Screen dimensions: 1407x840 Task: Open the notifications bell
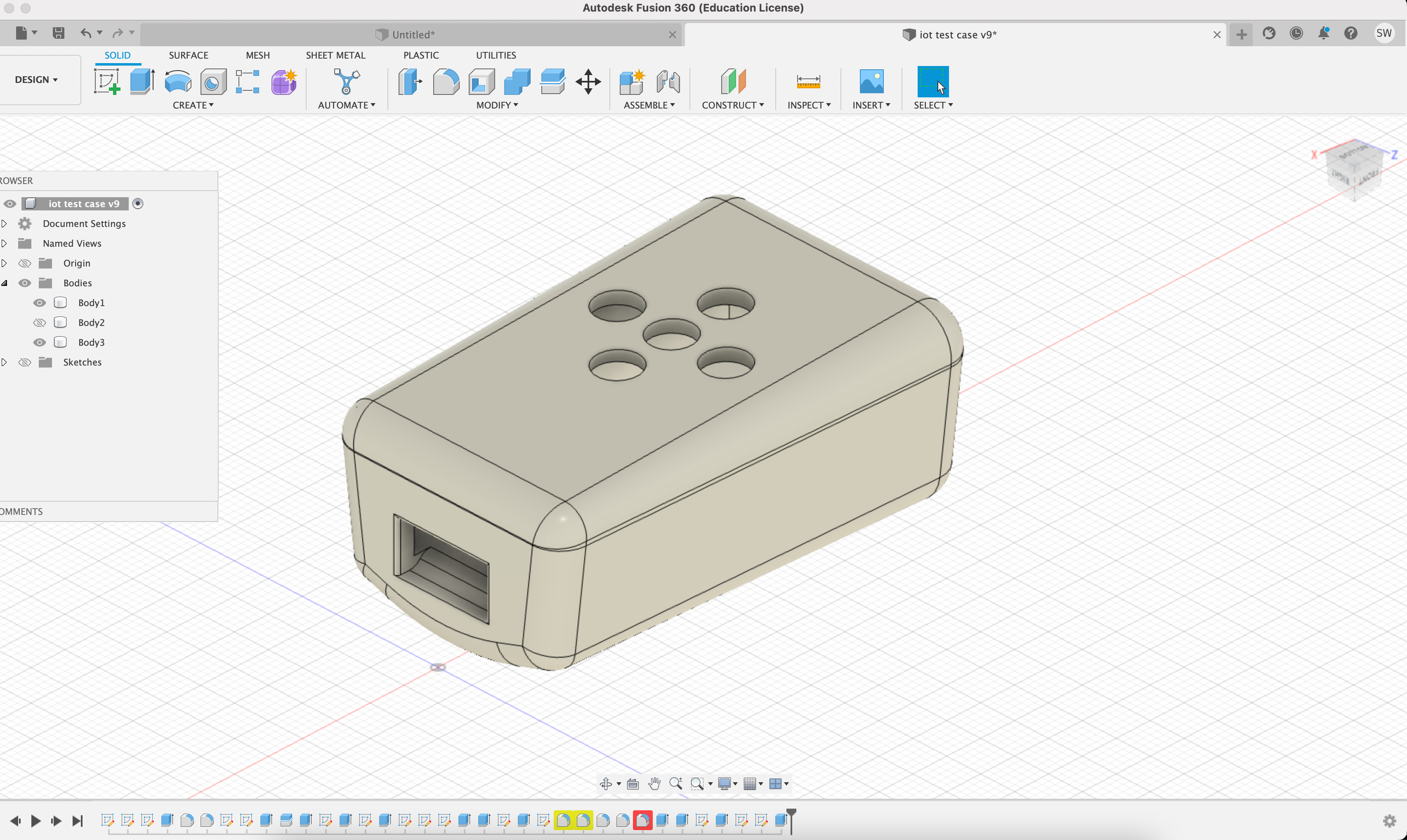click(1323, 33)
